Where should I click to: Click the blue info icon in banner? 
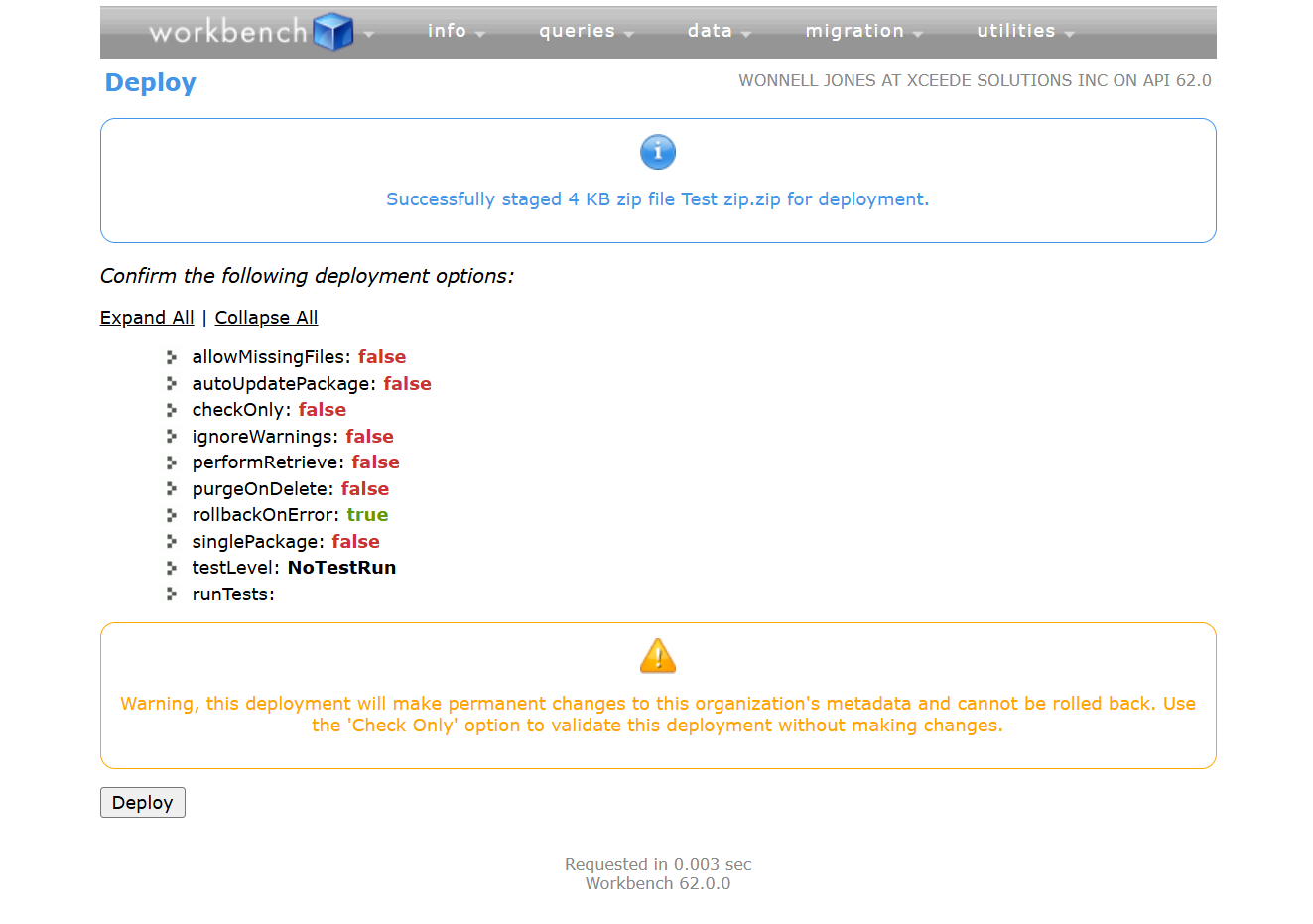click(x=657, y=152)
